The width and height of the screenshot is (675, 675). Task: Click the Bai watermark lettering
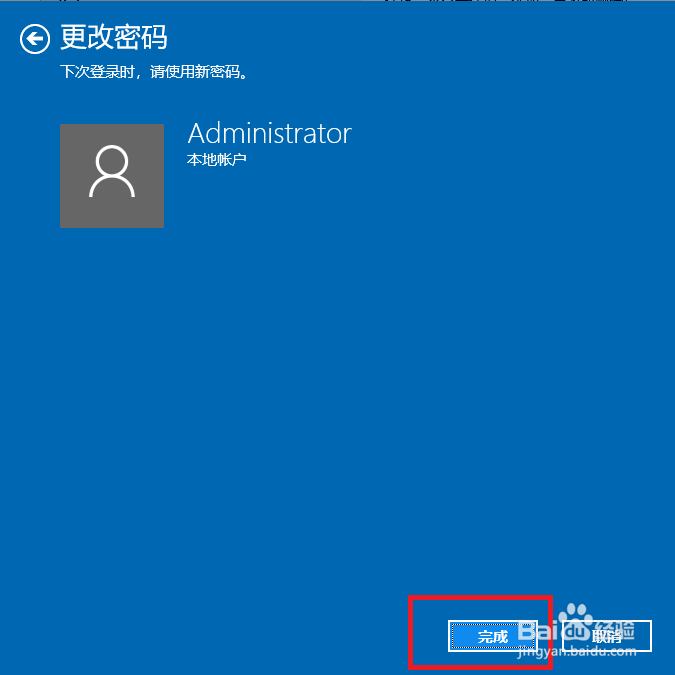point(538,631)
